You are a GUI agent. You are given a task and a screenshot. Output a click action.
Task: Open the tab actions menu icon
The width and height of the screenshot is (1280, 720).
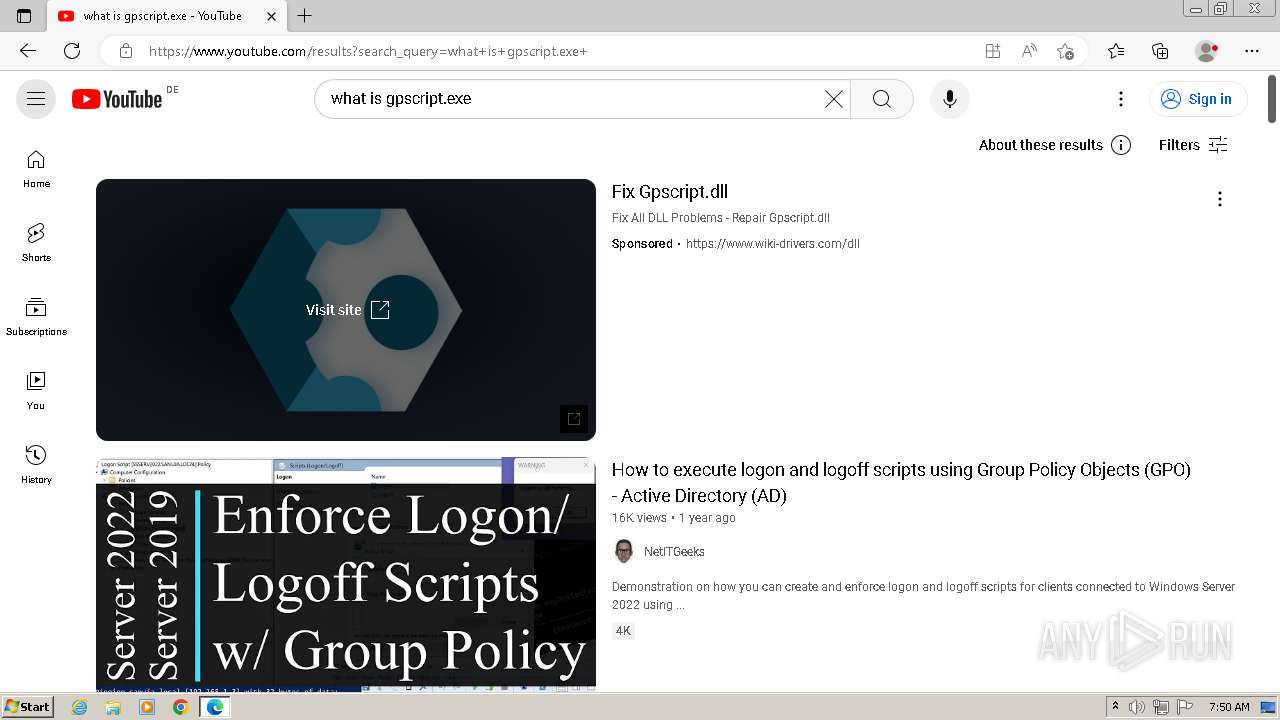[x=24, y=16]
